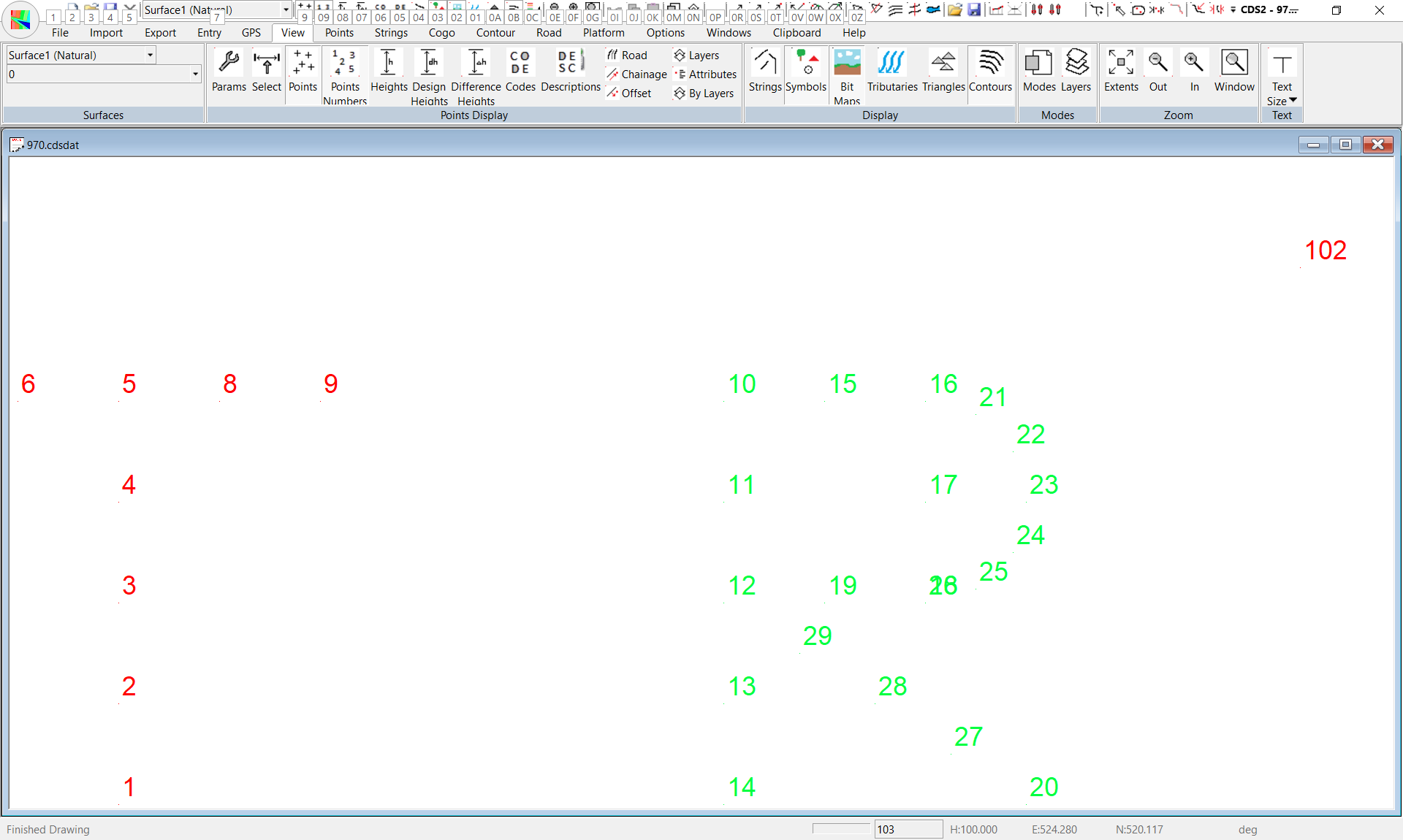Expand the Surface1 (Natural) dropdown

click(150, 56)
